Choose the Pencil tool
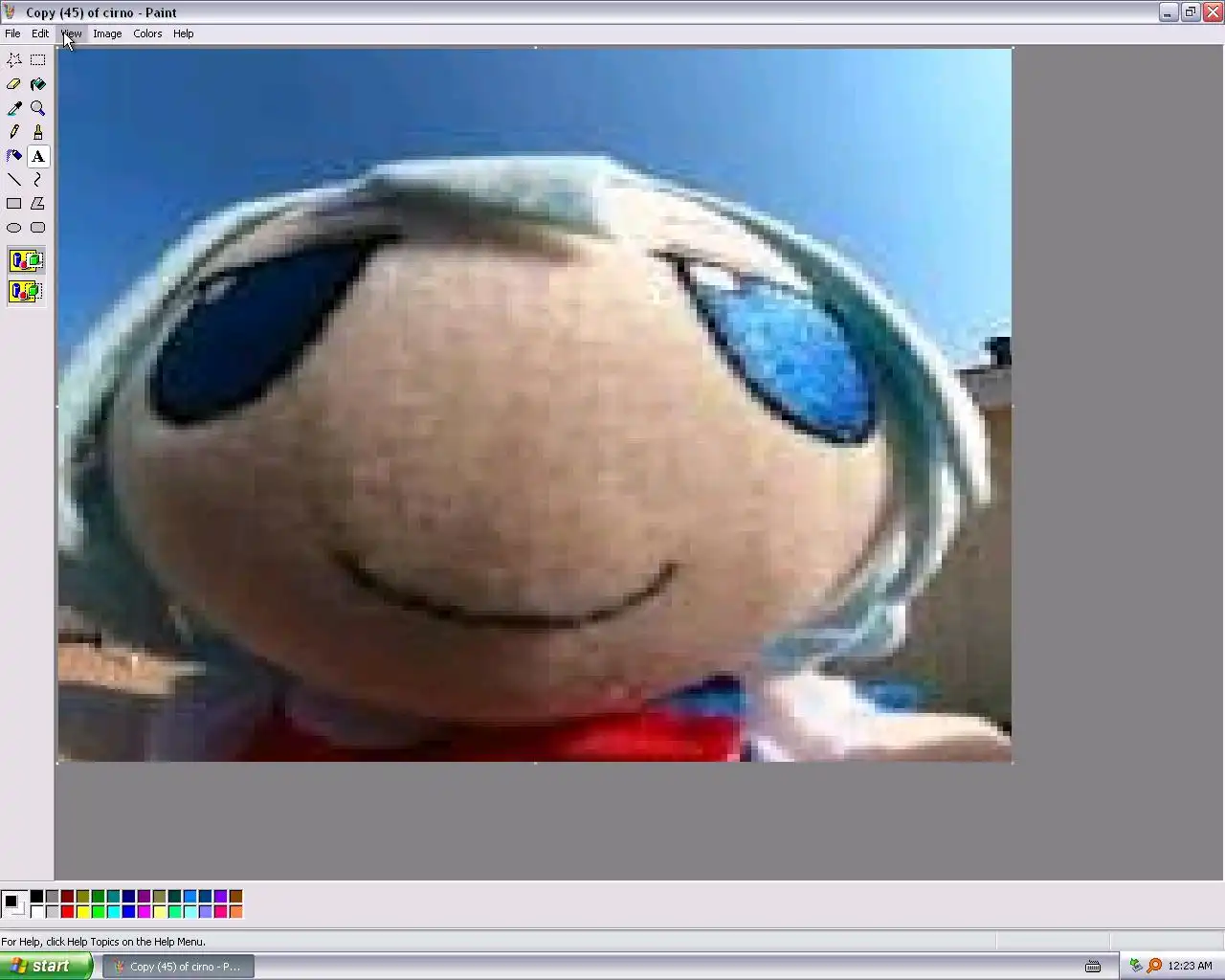 coord(14,132)
